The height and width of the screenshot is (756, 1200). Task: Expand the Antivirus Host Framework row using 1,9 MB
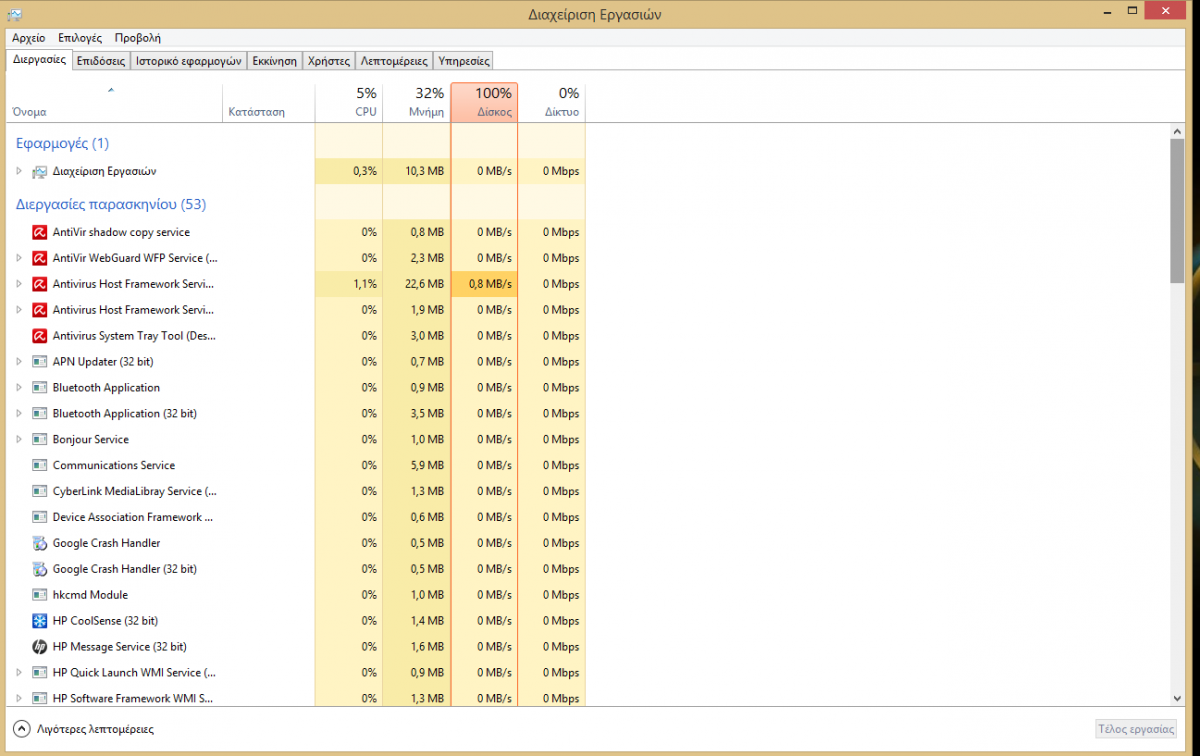pyautogui.click(x=19, y=310)
